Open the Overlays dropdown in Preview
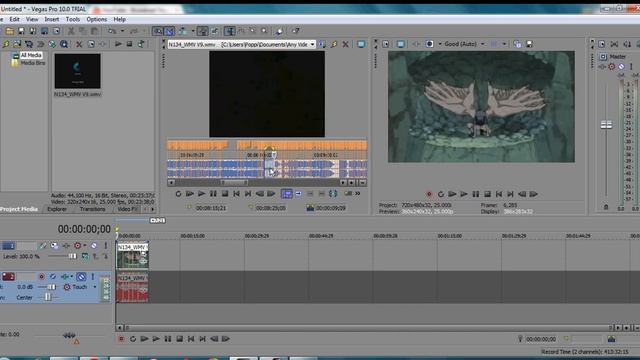The image size is (640, 360). click(x=504, y=44)
